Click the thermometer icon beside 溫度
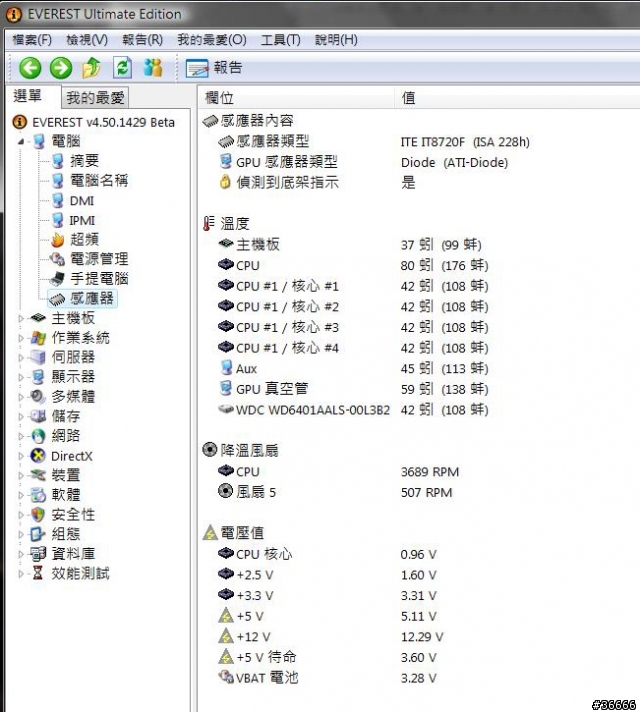640x713 pixels. (x=209, y=224)
